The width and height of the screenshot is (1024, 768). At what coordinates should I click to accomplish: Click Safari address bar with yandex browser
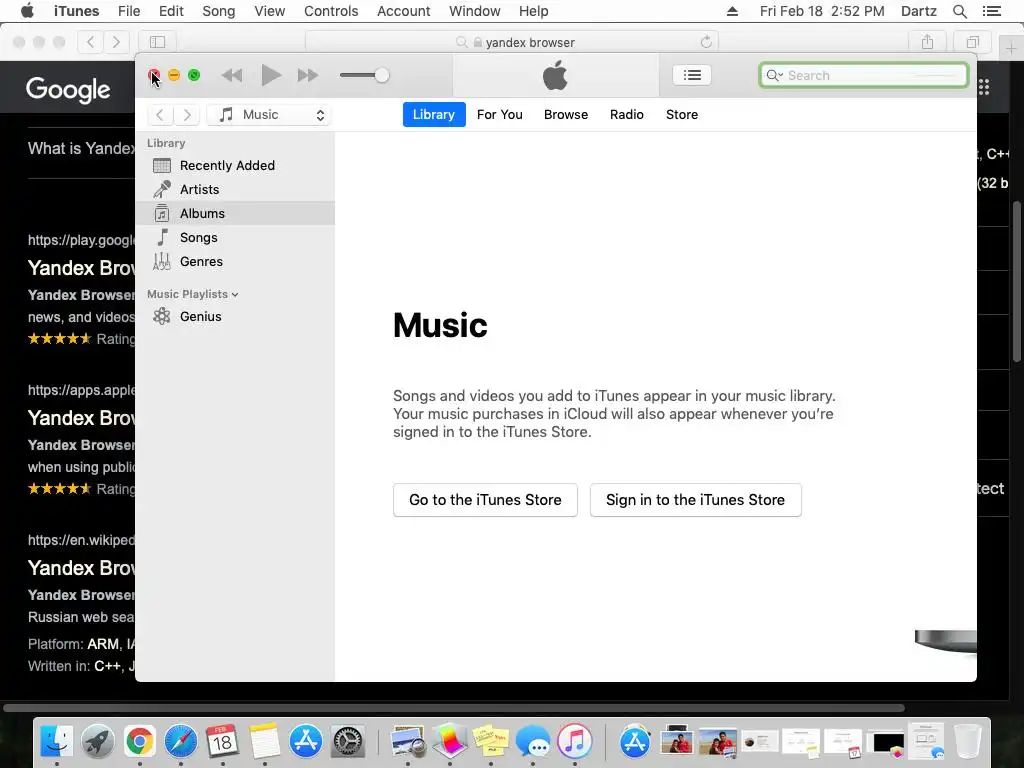click(x=512, y=42)
